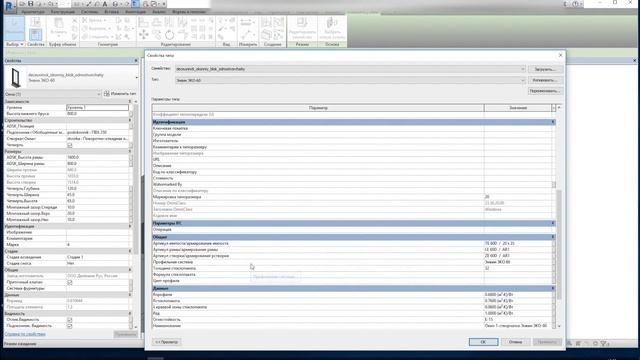Open the Тип dropdown in type dialog
The width and height of the screenshot is (640, 360).
point(350,80)
